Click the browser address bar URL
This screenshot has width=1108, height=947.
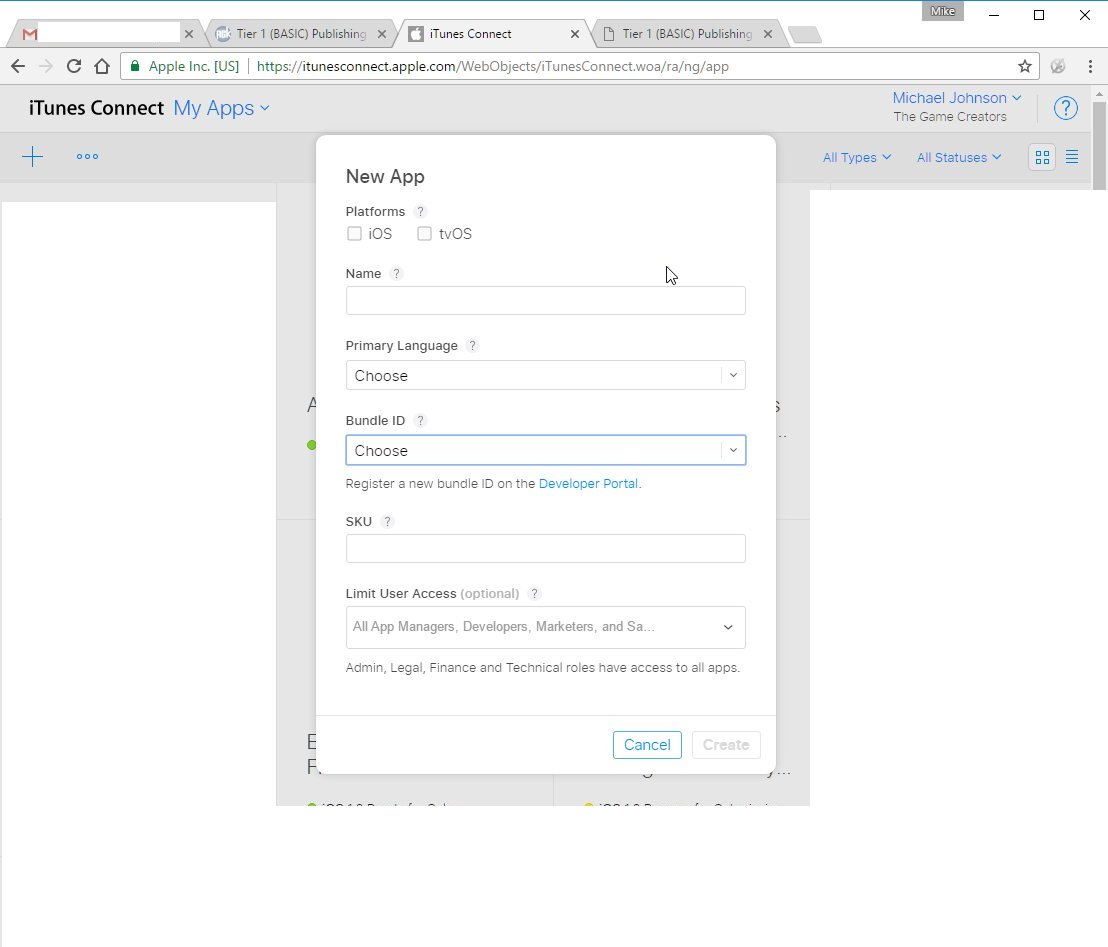[493, 66]
